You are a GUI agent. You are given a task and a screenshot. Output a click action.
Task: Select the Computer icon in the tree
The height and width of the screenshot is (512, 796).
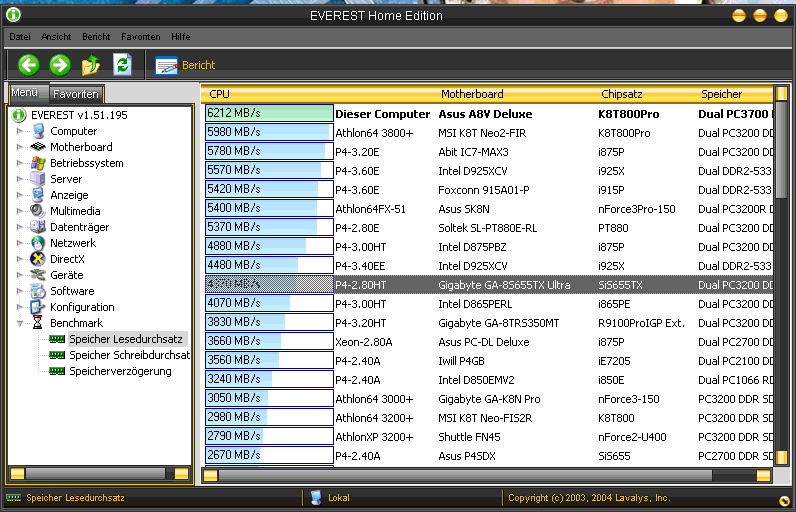[38, 131]
